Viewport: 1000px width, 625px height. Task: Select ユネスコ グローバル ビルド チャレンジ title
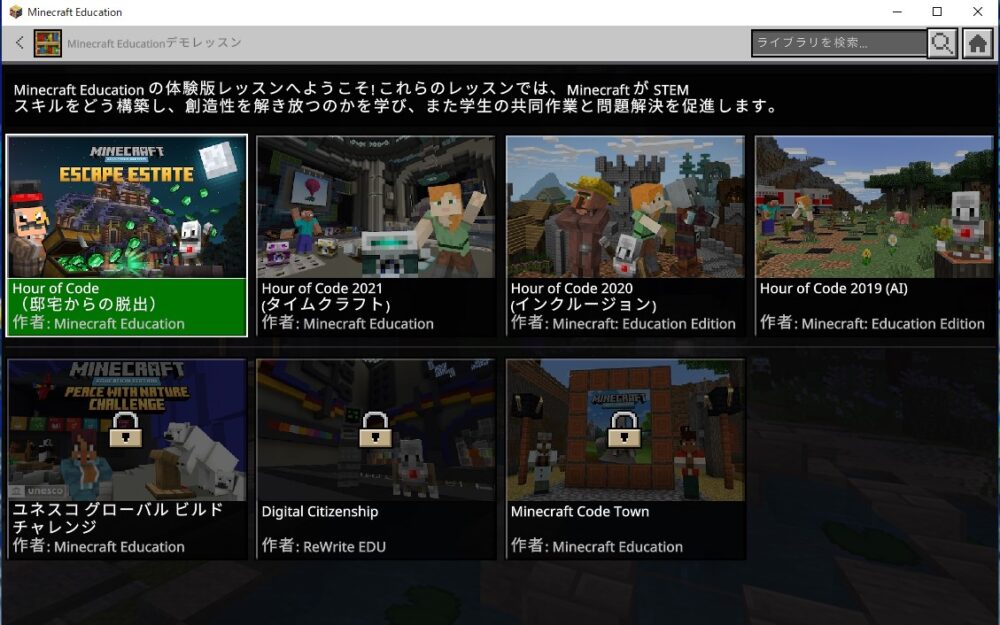pyautogui.click(x=118, y=518)
